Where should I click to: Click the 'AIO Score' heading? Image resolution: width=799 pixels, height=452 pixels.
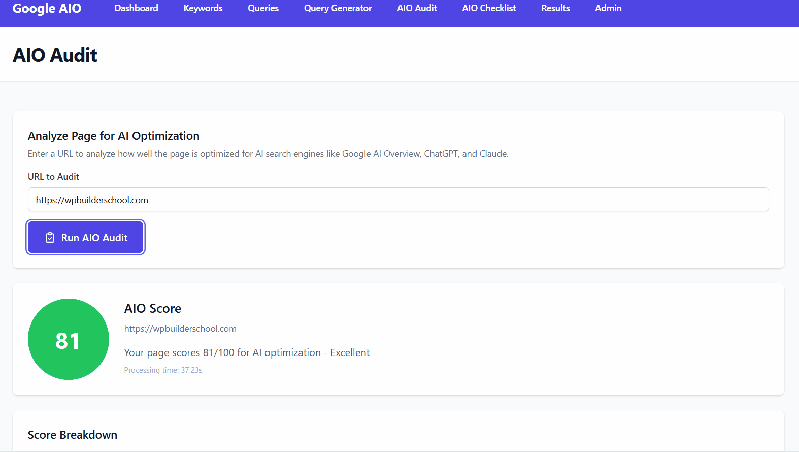[x=152, y=308]
